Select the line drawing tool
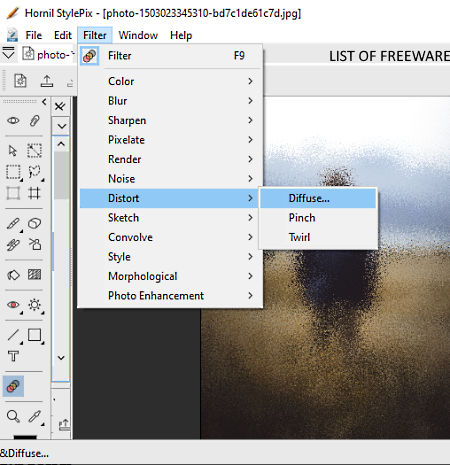This screenshot has width=450, height=465. [13, 335]
